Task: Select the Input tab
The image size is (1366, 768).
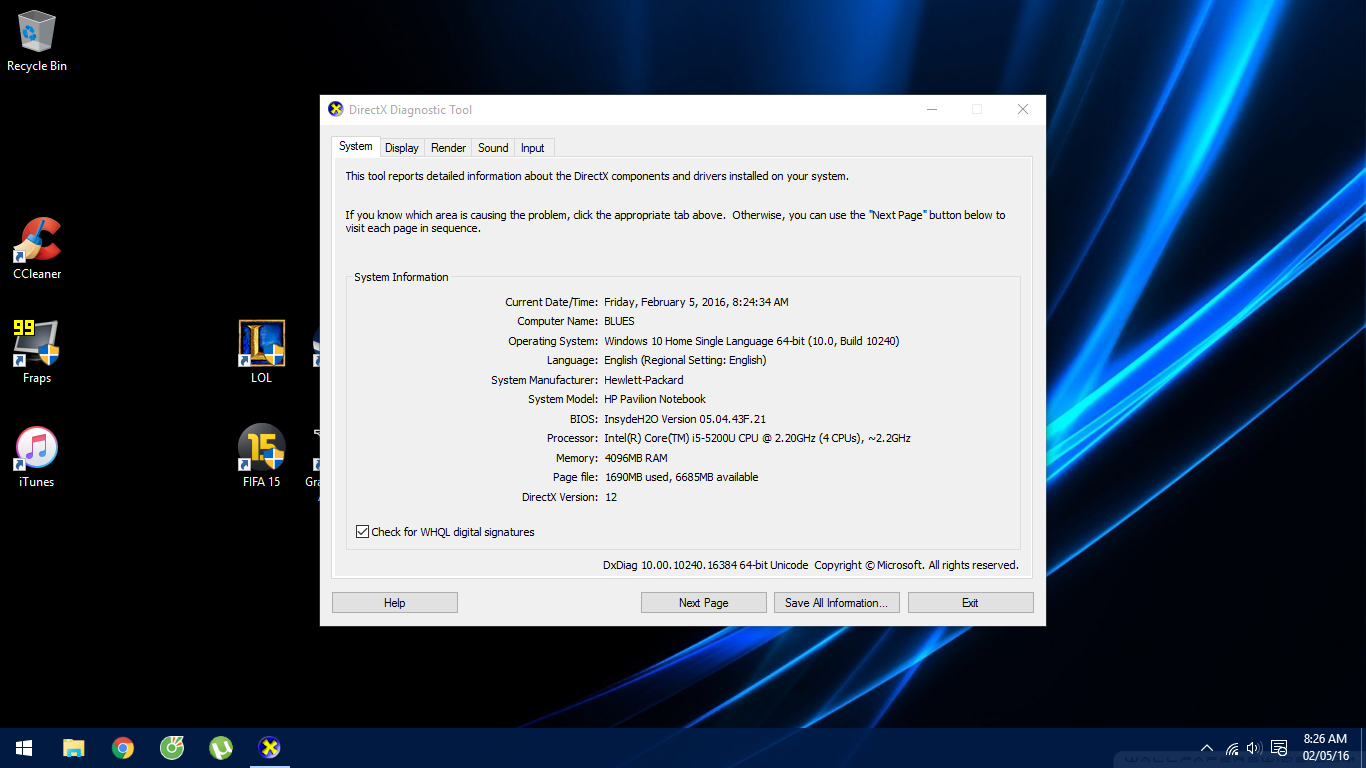Action: (533, 148)
